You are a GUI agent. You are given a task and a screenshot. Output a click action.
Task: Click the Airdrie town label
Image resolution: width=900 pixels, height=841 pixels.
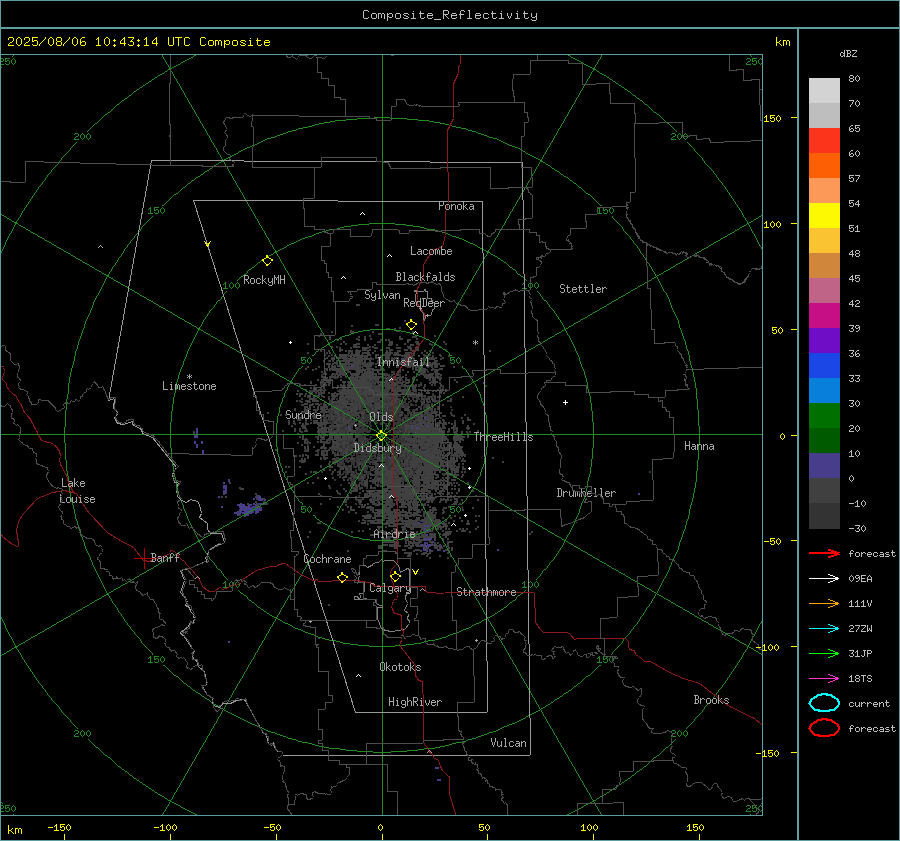coord(394,534)
